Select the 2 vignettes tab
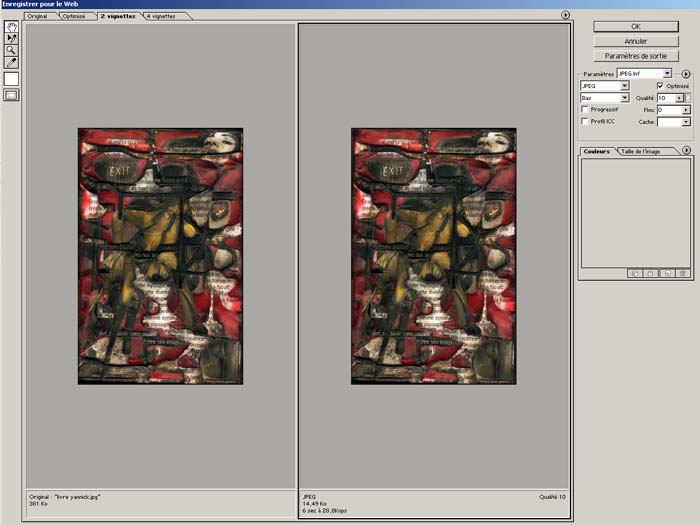 click(x=118, y=16)
